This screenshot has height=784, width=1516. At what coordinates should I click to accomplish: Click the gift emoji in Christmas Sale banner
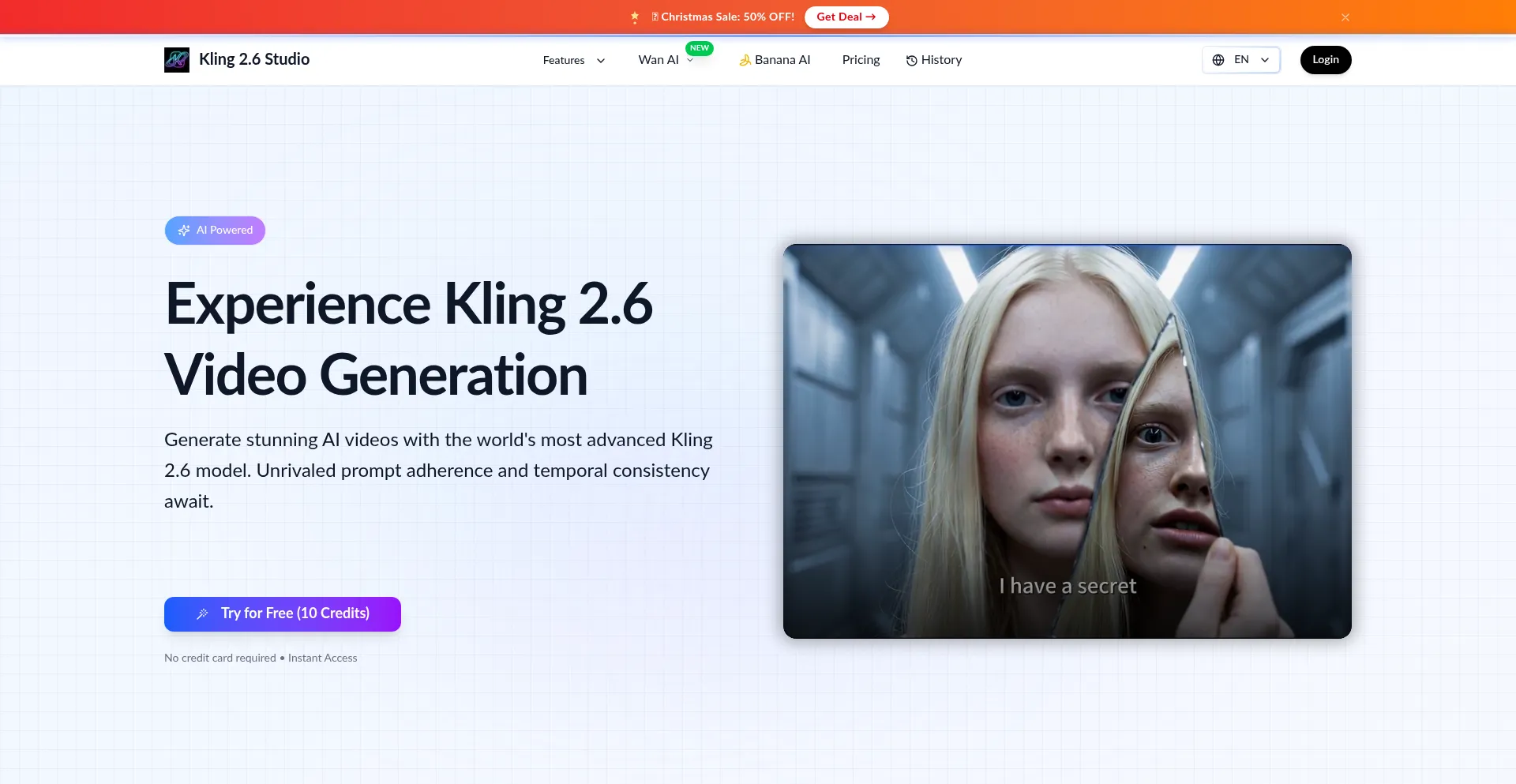tap(654, 16)
